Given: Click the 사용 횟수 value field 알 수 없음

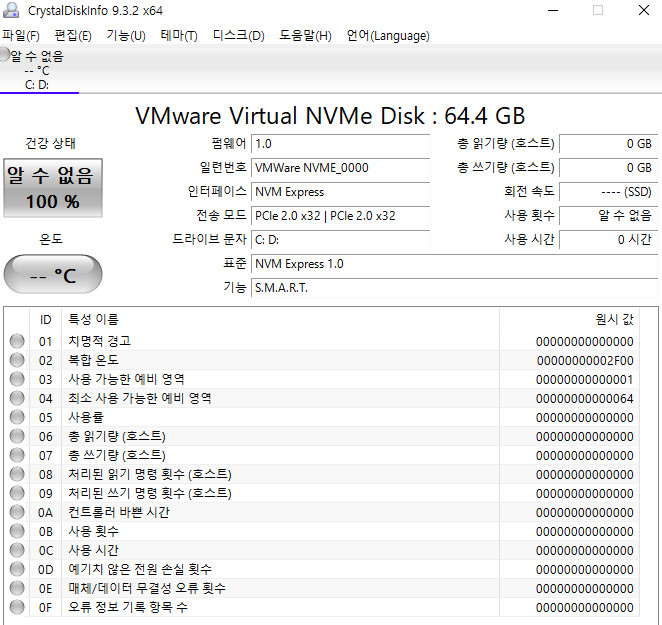Looking at the screenshot, I should pos(609,216).
